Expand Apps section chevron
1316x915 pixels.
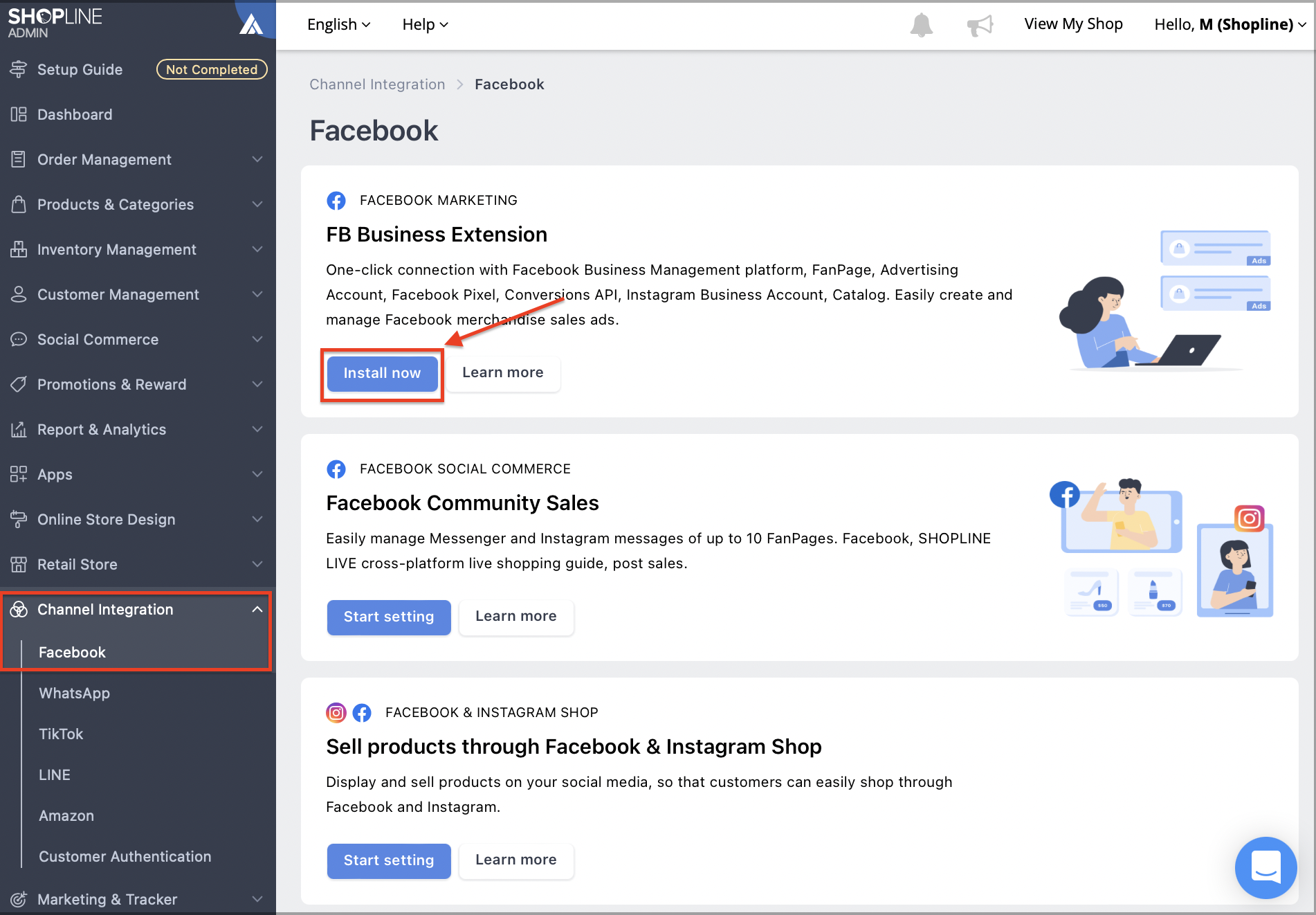(x=257, y=474)
